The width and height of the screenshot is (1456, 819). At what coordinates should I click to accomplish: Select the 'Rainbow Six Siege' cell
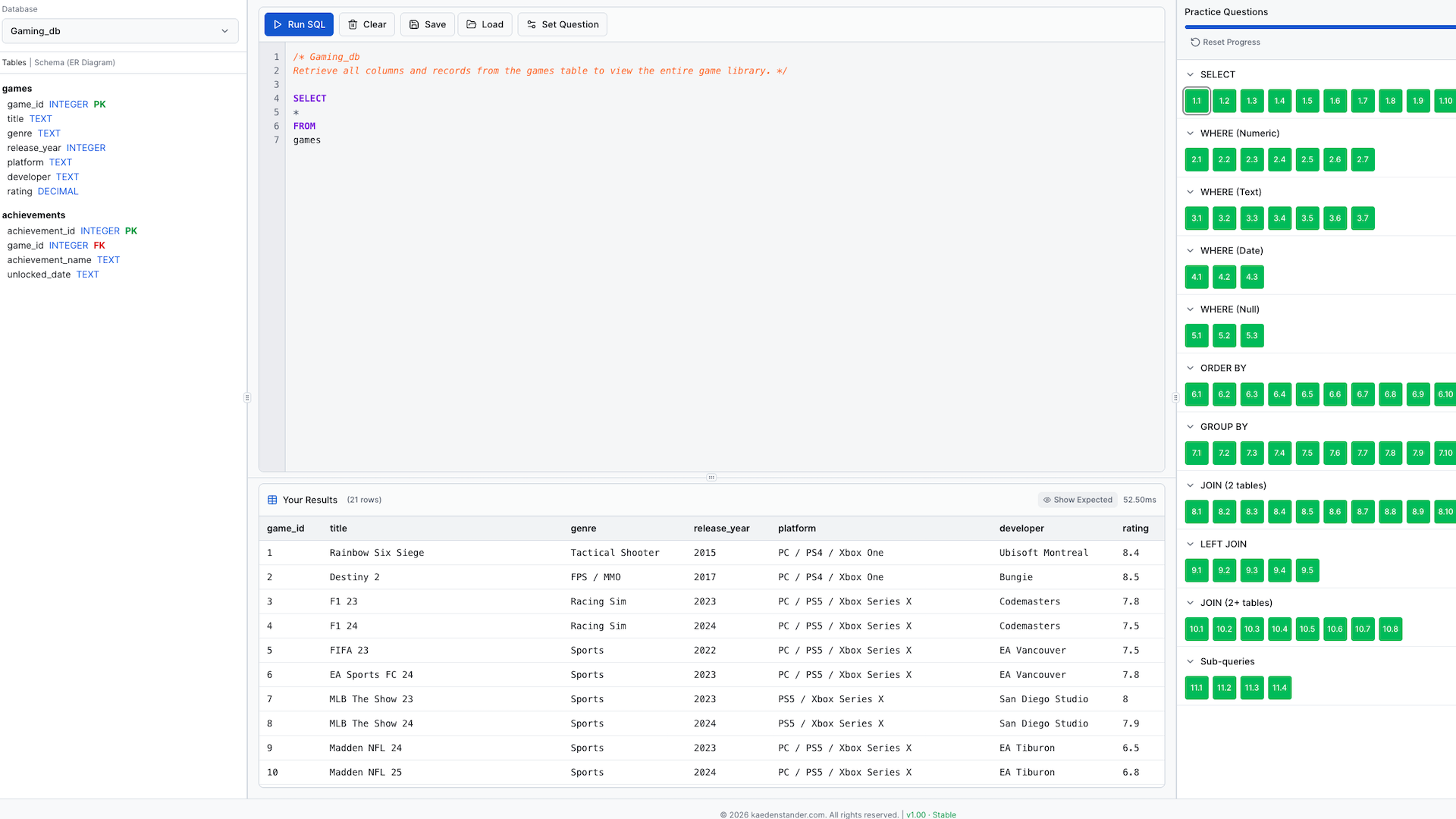(x=377, y=553)
